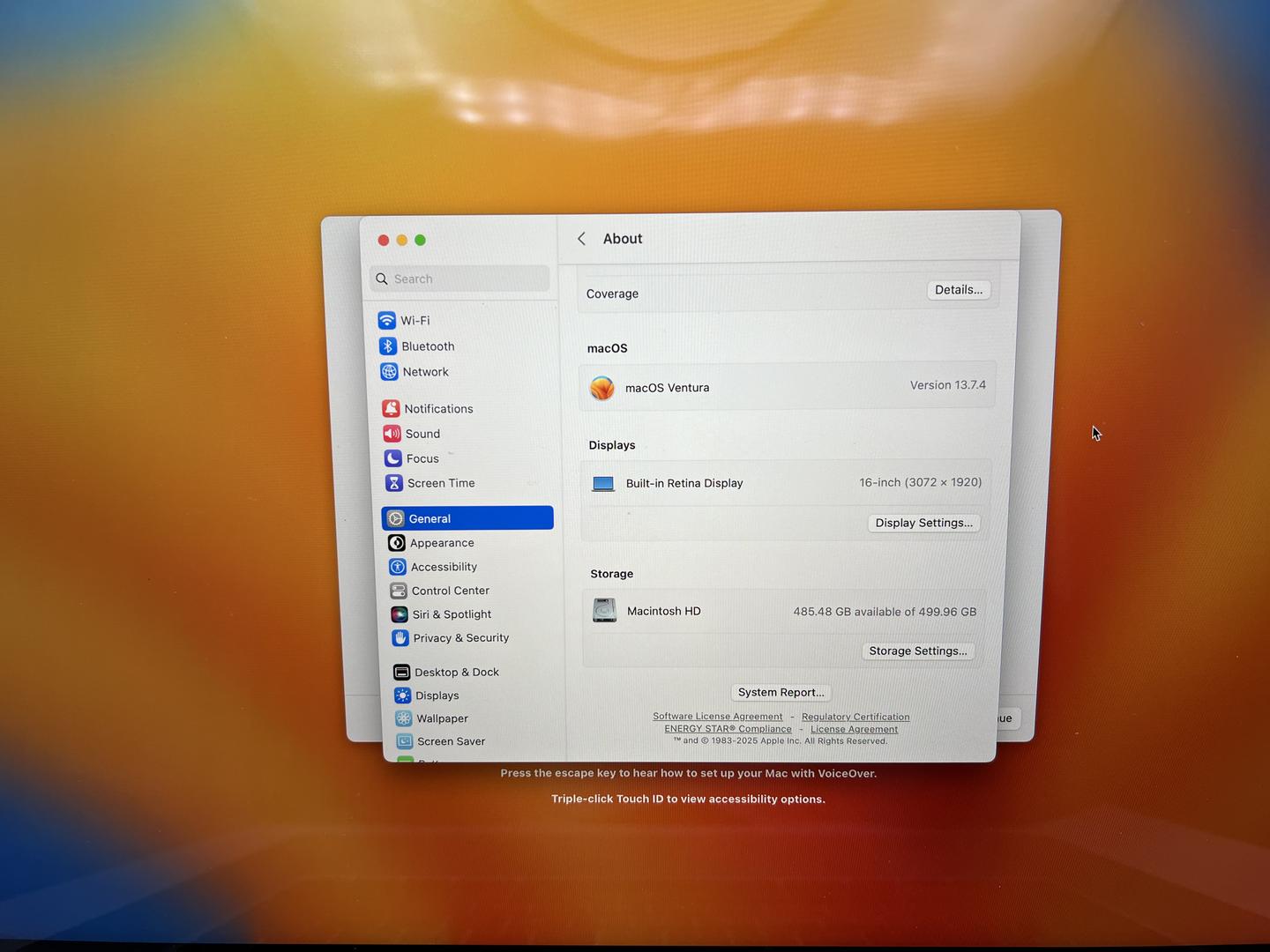Go back using the chevron arrow
The image size is (1270, 952).
(x=581, y=239)
